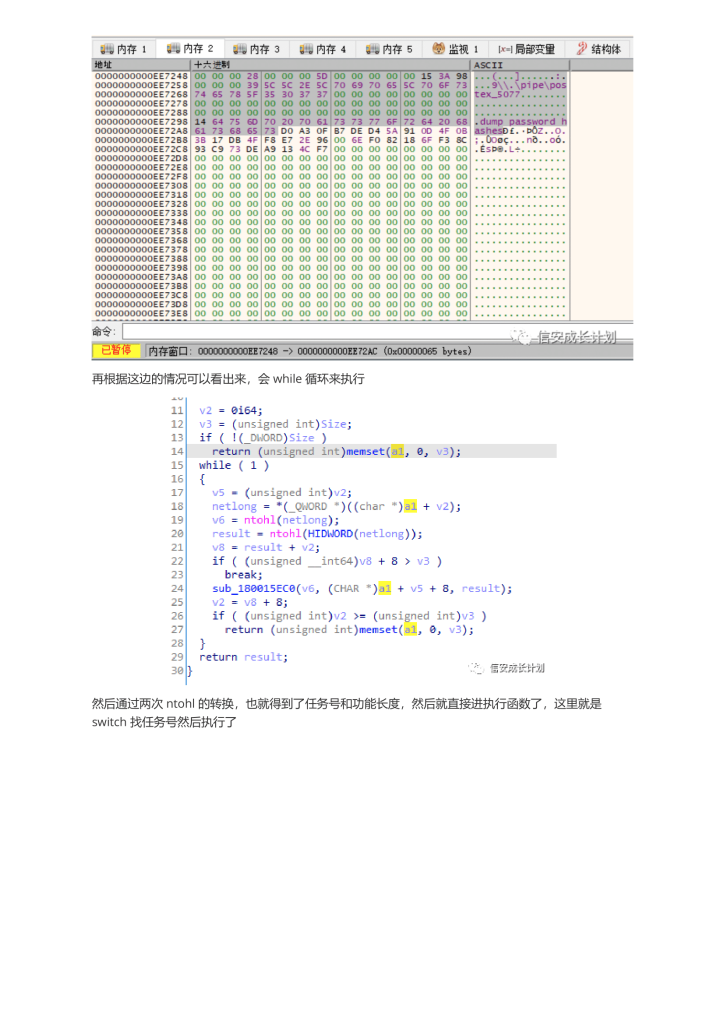Click the 地址 column header
The image size is (724, 1024).
[x=141, y=65]
